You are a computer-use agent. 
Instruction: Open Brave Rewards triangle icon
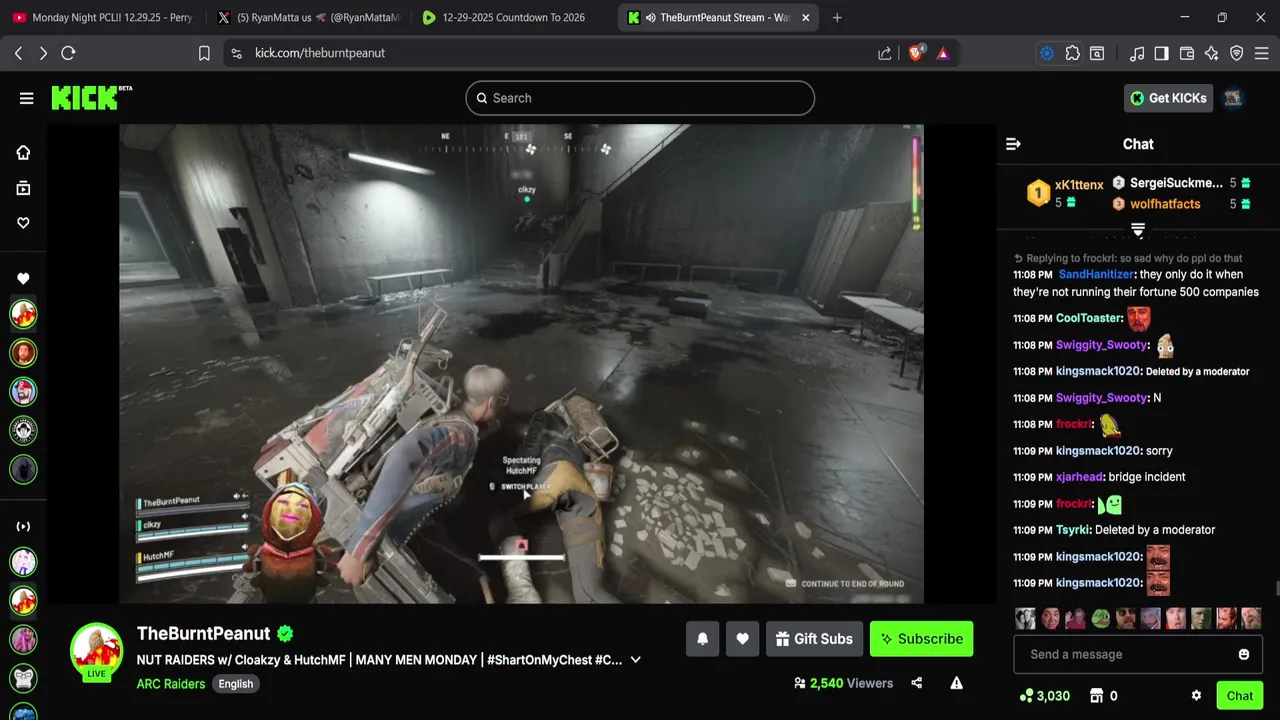point(943,53)
